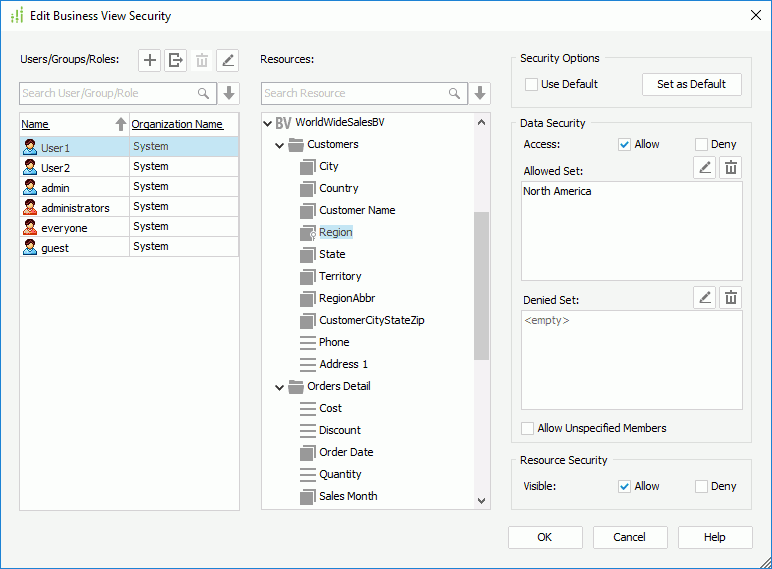Collapse the Orders Detail folder
The width and height of the screenshot is (772, 569).
[x=280, y=387]
